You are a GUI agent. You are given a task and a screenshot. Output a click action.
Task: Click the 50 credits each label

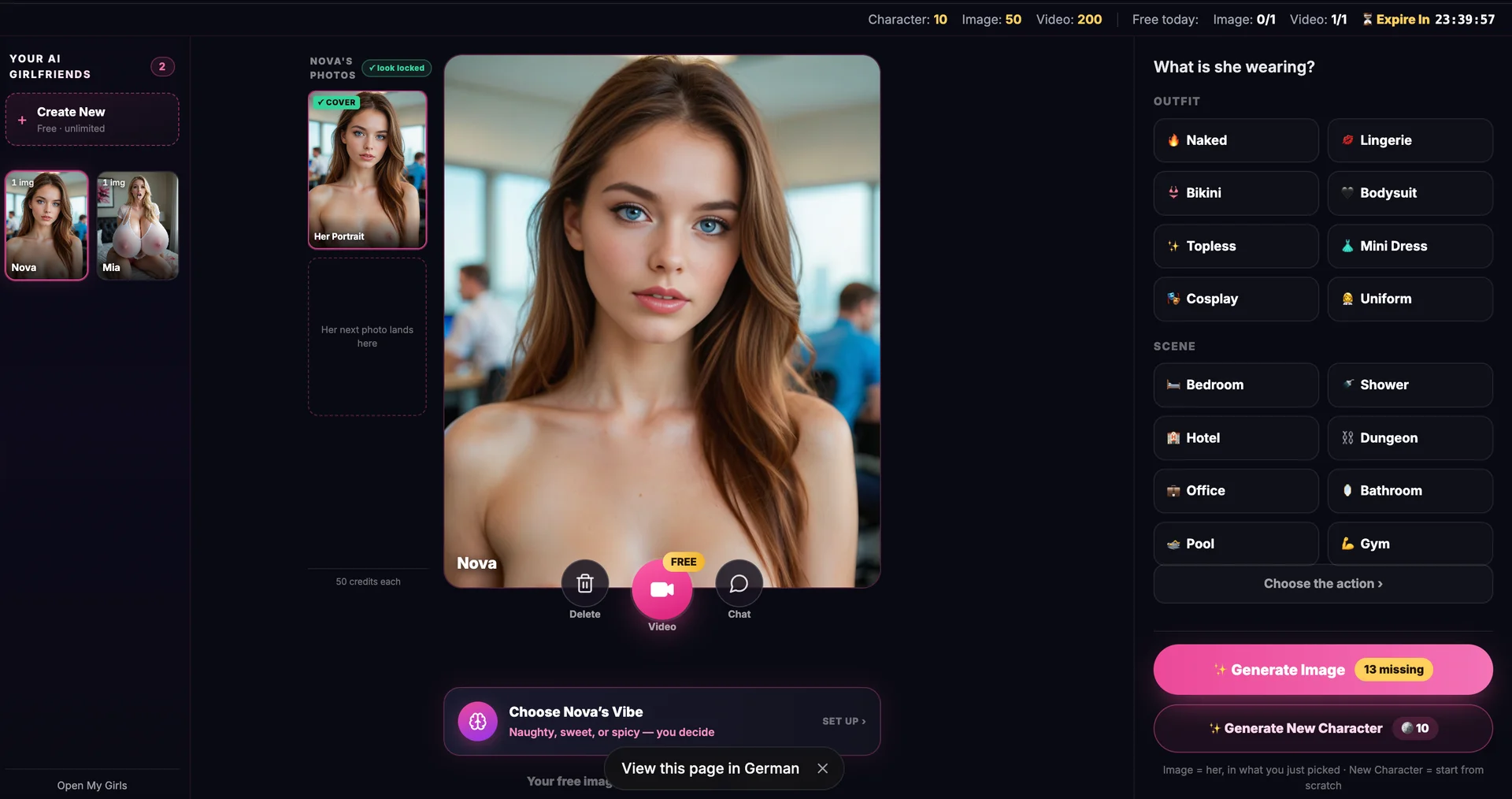(368, 582)
